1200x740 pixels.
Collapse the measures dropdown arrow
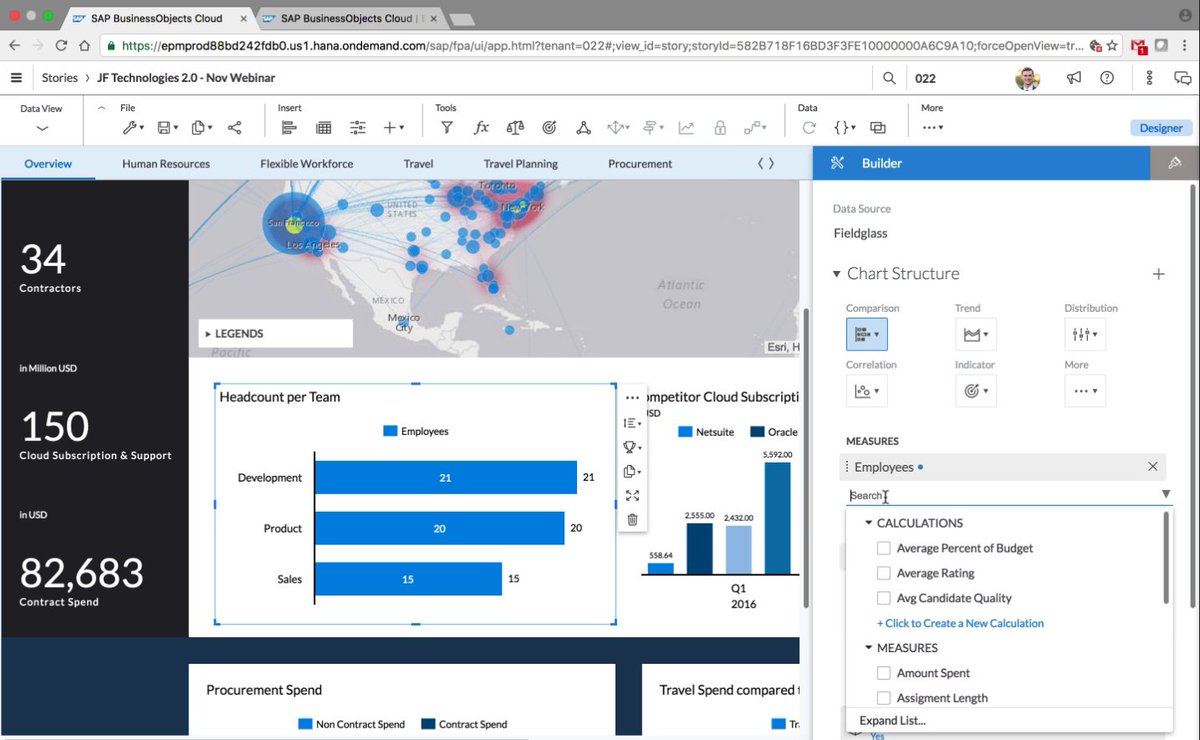(x=1165, y=494)
